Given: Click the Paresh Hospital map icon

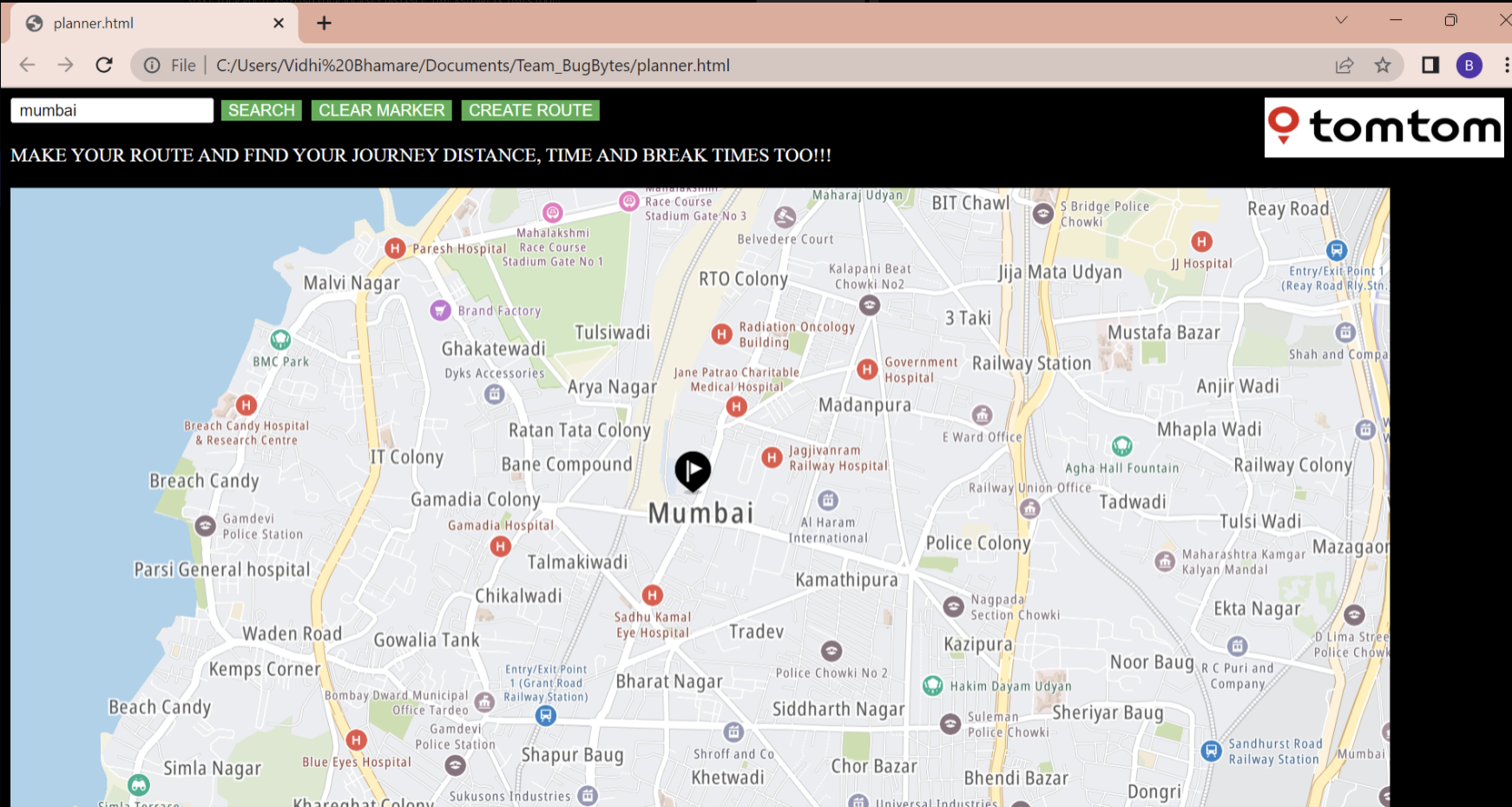Looking at the screenshot, I should (x=395, y=248).
